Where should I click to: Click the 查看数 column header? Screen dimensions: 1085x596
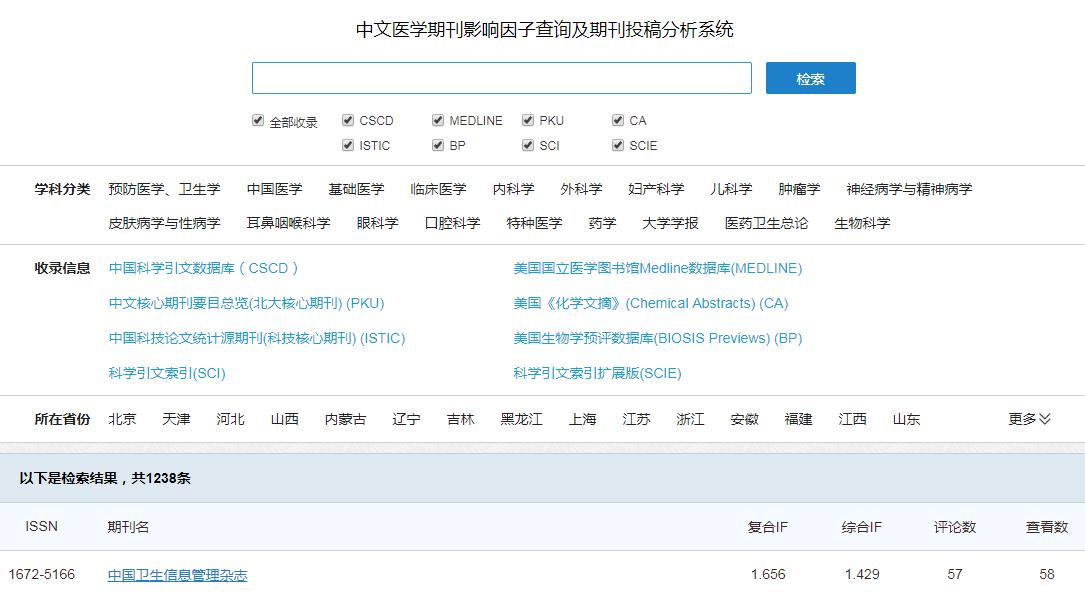(1047, 527)
